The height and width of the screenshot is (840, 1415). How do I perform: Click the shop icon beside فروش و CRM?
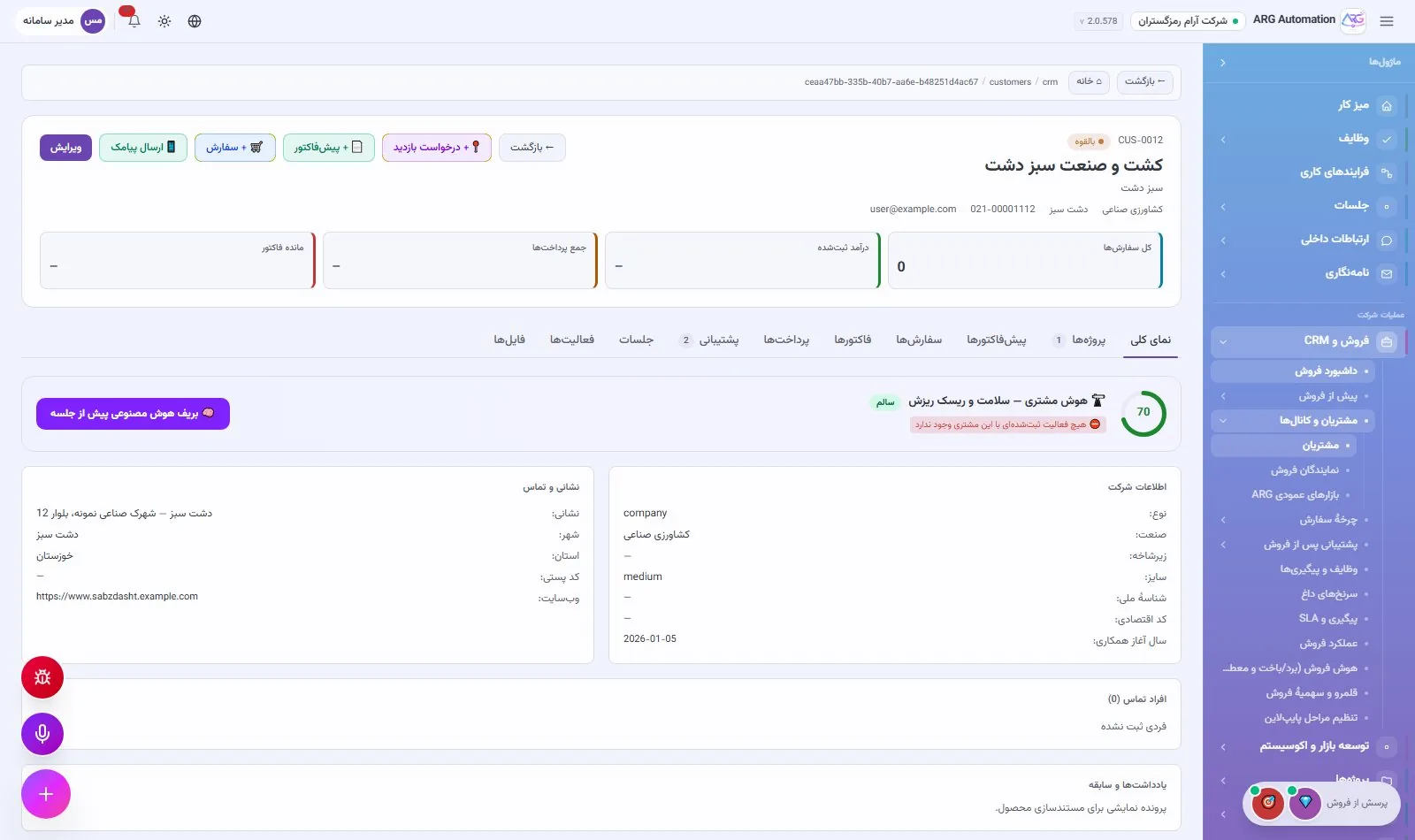tap(1387, 341)
